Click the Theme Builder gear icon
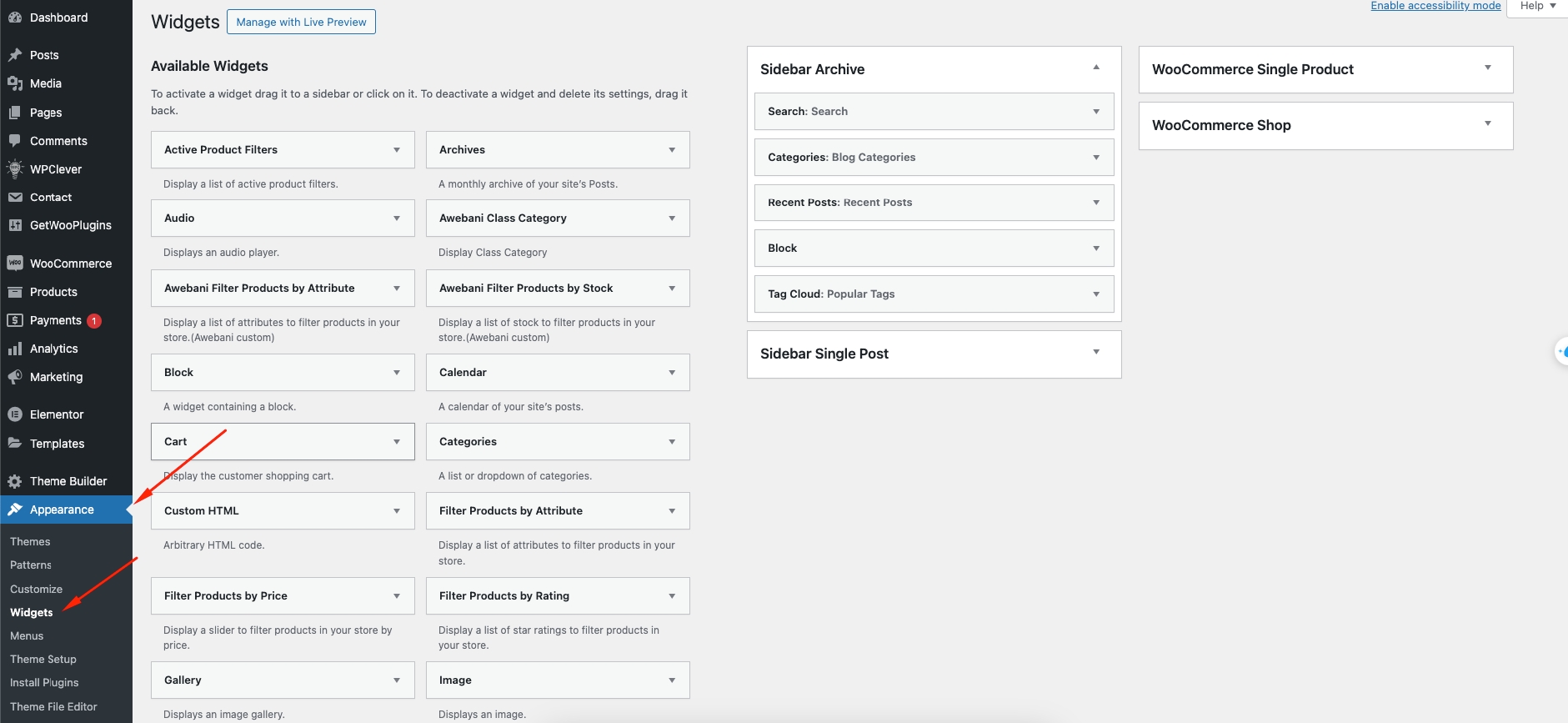The image size is (1568, 723). coord(15,481)
